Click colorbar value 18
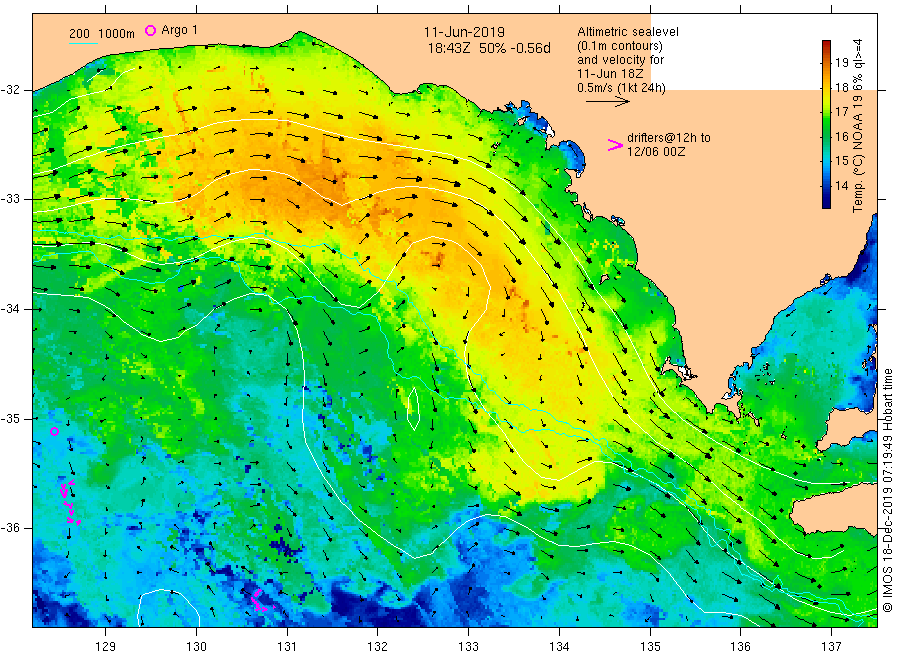 (841, 87)
